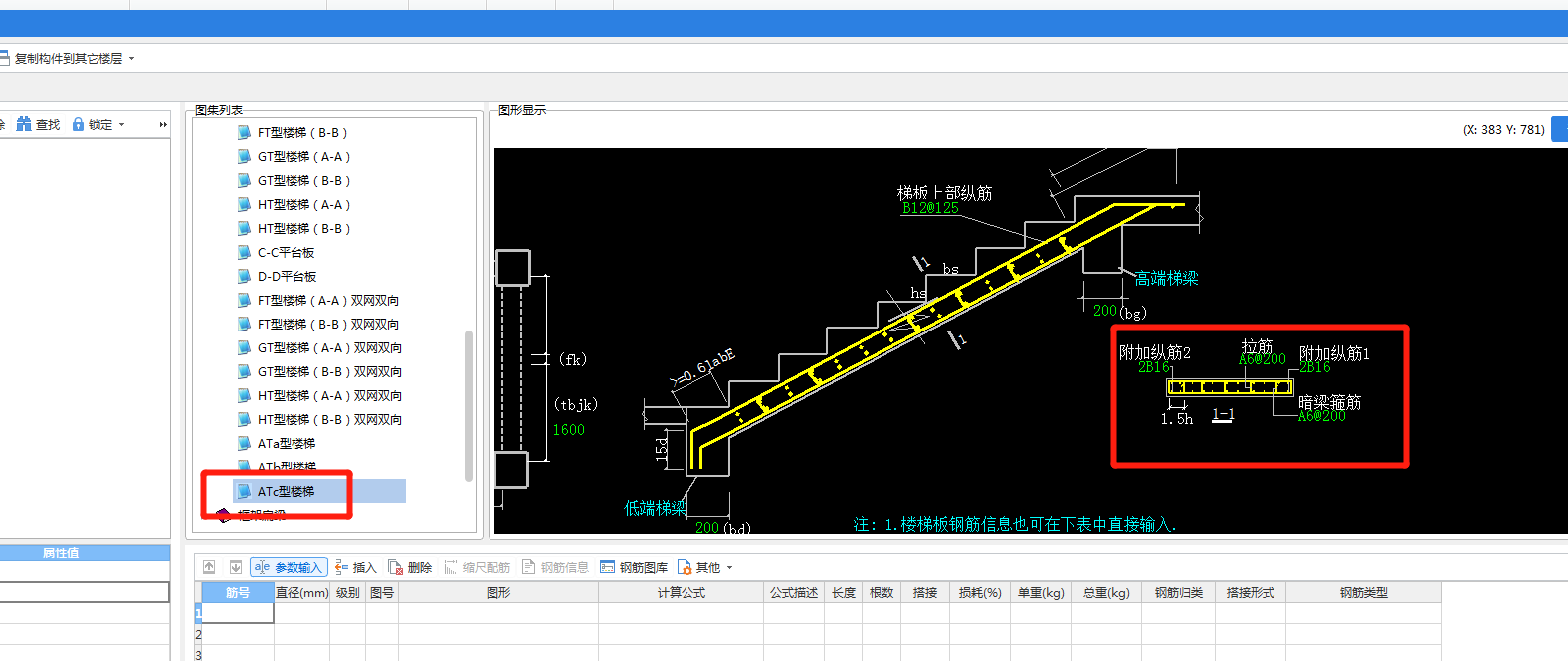This screenshot has height=661, width=1568.
Task: Click the icon of D-D平台板 row
Action: [x=244, y=276]
